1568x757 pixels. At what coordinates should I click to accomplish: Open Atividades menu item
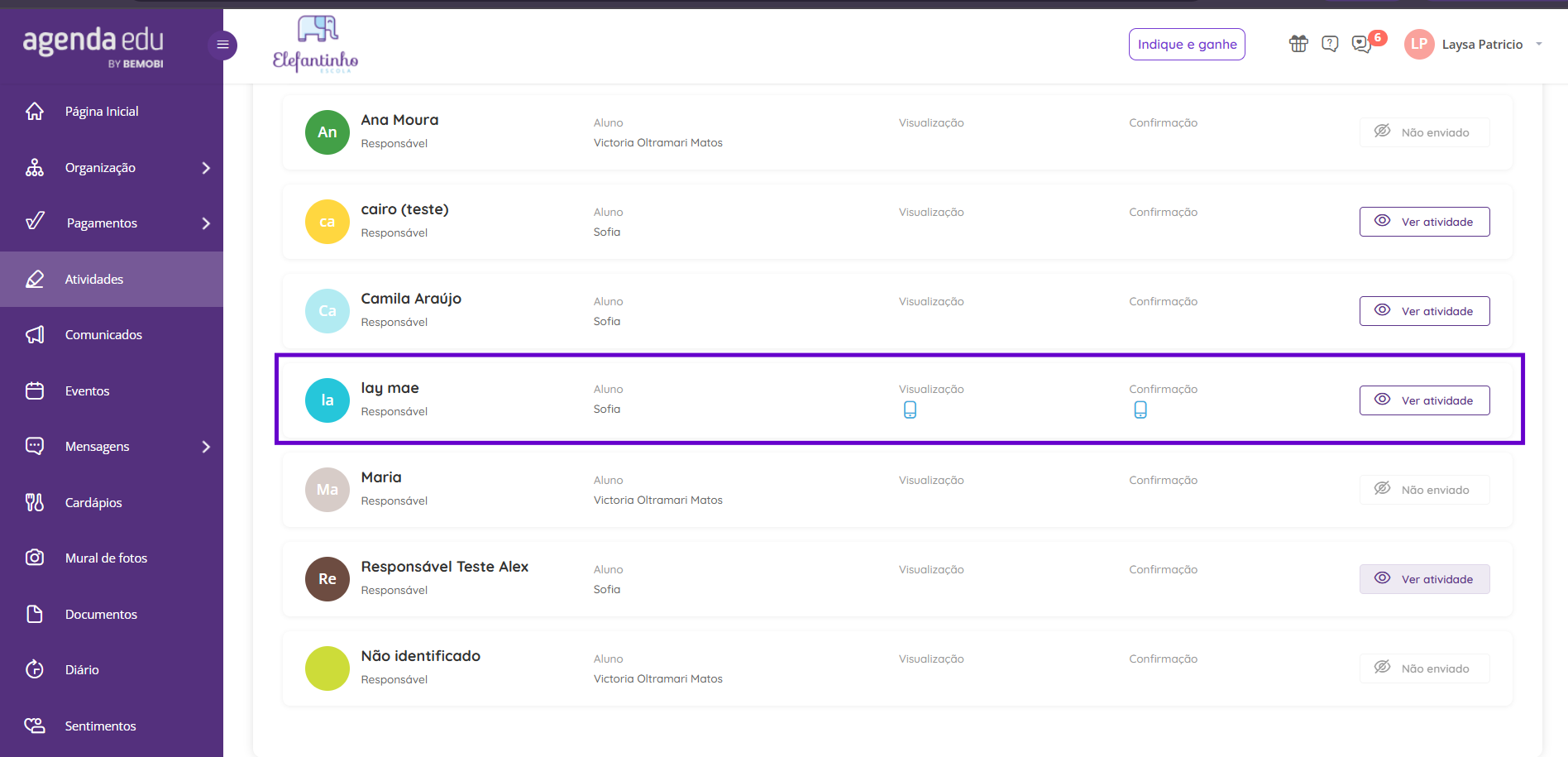click(x=112, y=279)
